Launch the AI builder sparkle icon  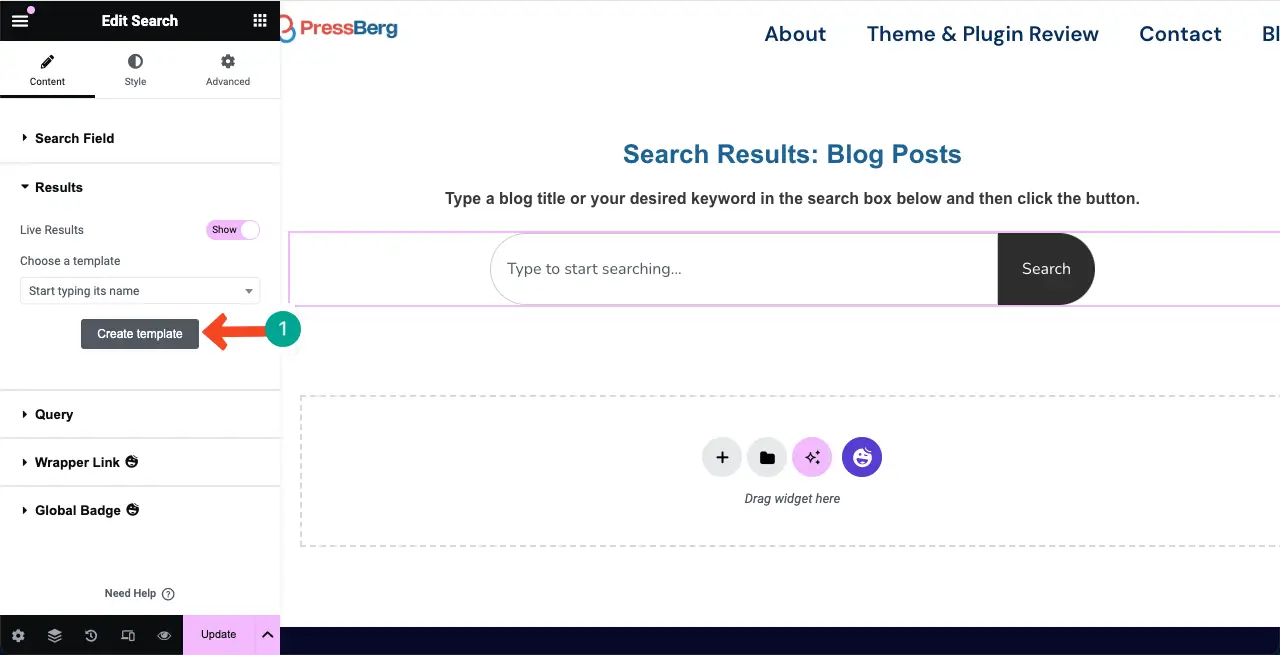point(812,457)
